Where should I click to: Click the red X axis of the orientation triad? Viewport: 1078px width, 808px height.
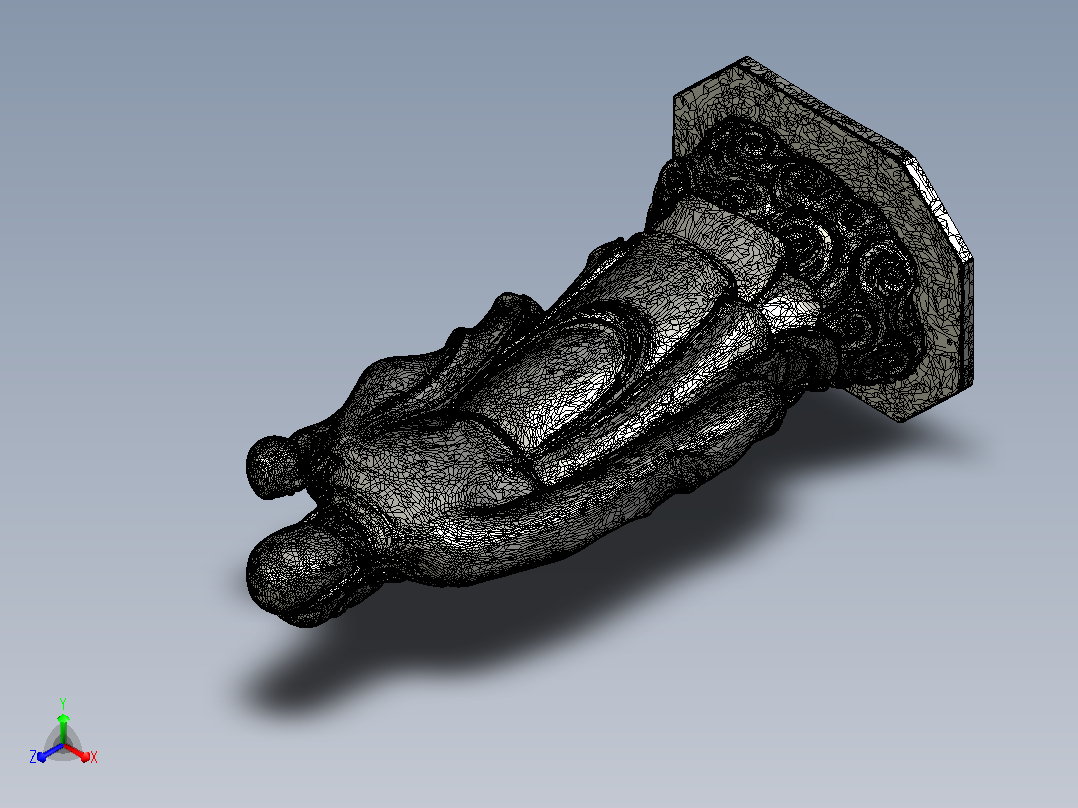click(x=77, y=752)
